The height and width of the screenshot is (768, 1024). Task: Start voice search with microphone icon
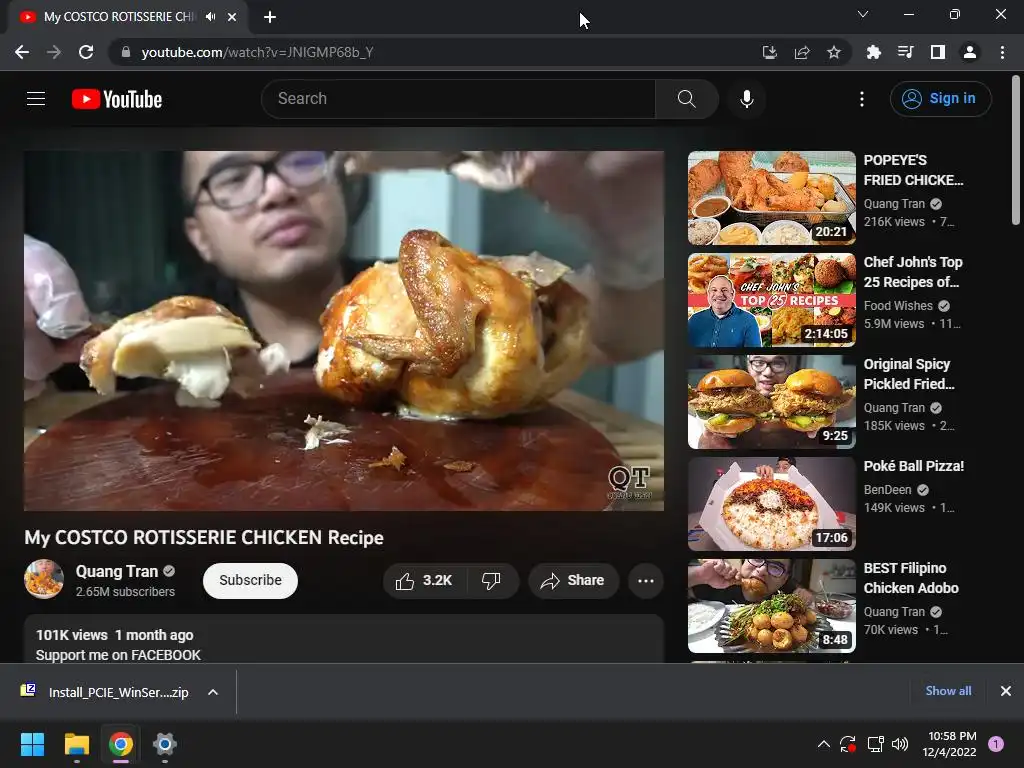(746, 99)
